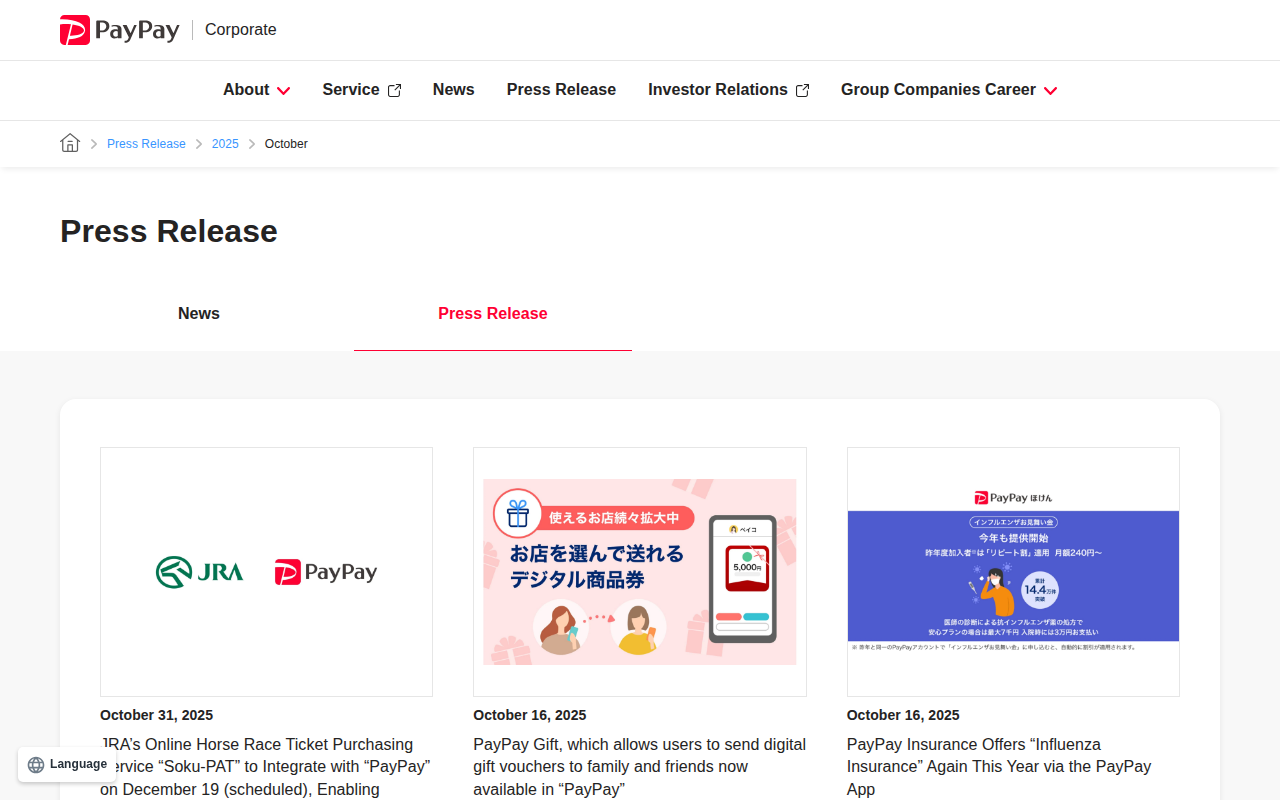This screenshot has width=1280, height=800.
Task: Open the Service menu item
Action: (361, 90)
